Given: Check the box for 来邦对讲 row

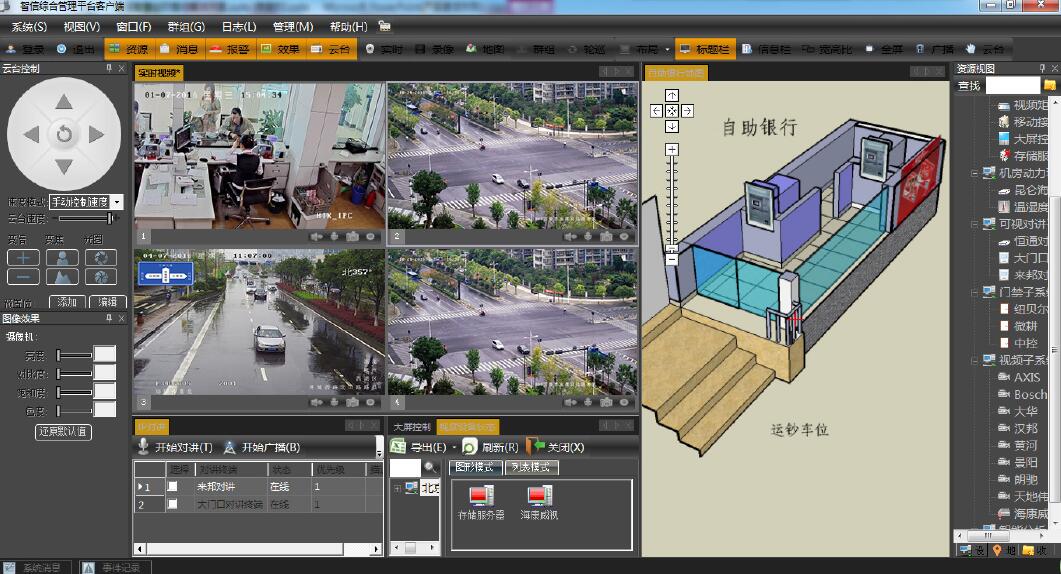Looking at the screenshot, I should pyautogui.click(x=172, y=487).
